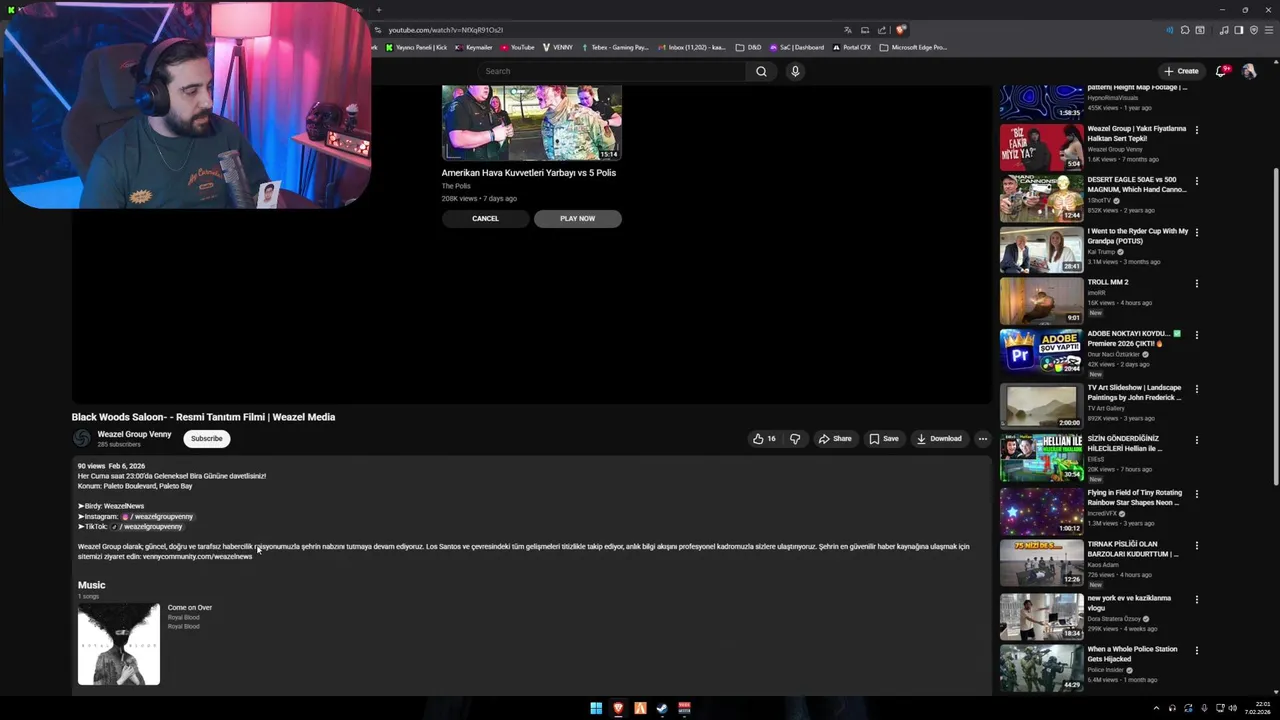The image size is (1280, 720).
Task: Open SaC | Dashboard bookmark
Action: (797, 47)
